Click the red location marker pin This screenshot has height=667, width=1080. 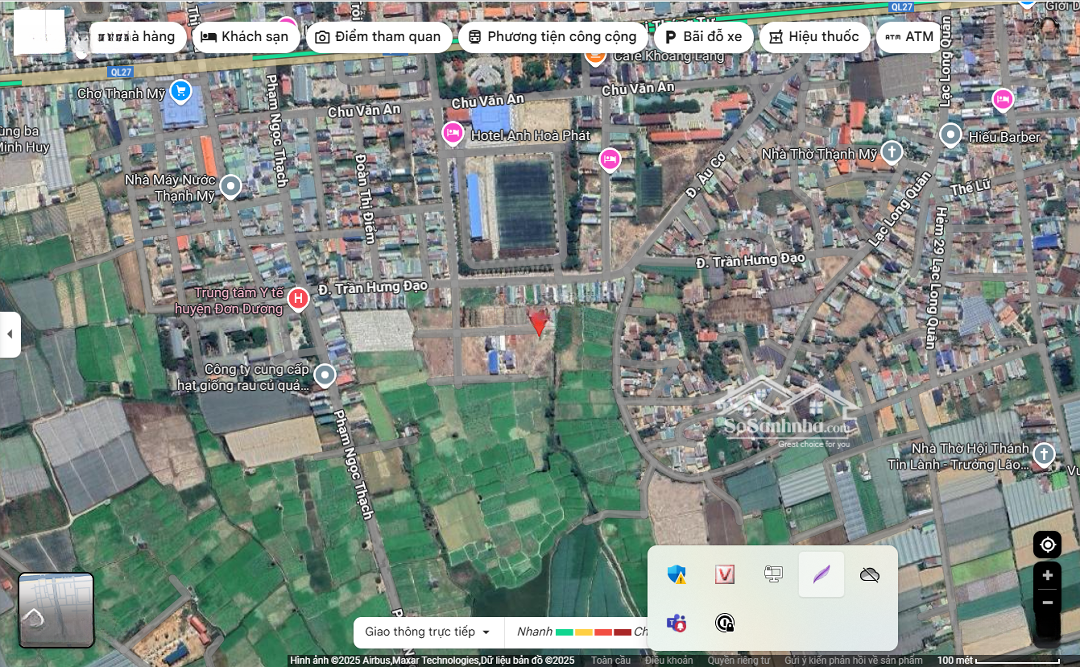click(x=538, y=322)
